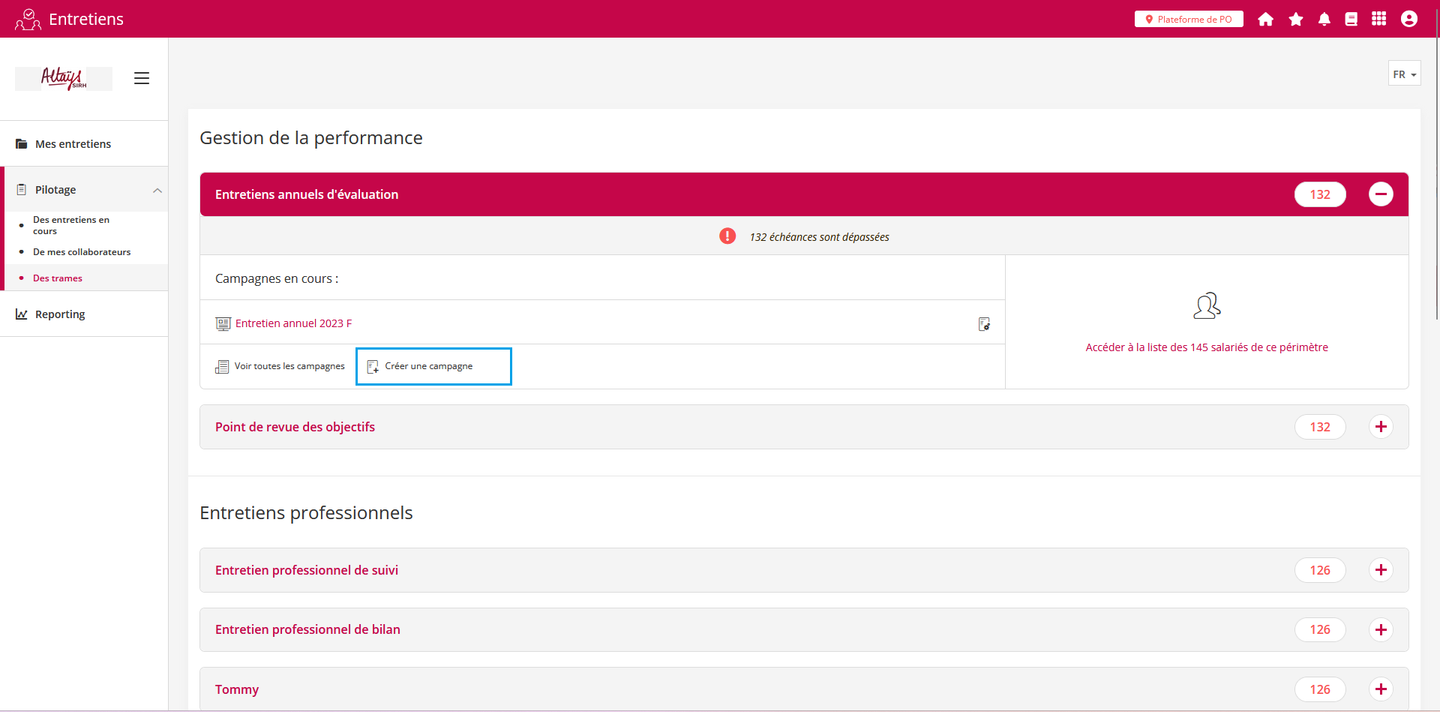Expand Point de revue des objectifs

pyautogui.click(x=1380, y=427)
